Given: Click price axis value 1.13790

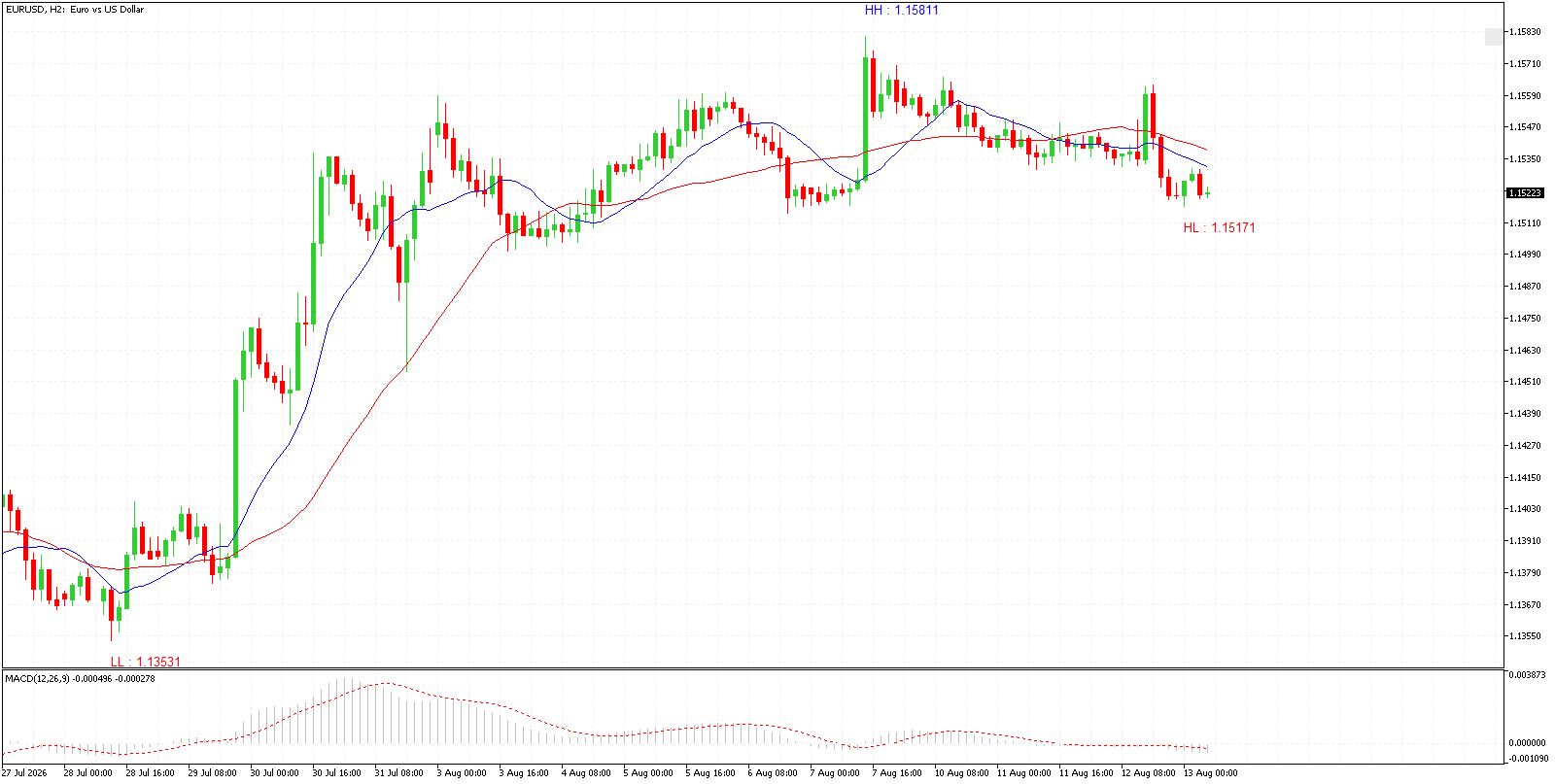Looking at the screenshot, I should tap(1525, 573).
